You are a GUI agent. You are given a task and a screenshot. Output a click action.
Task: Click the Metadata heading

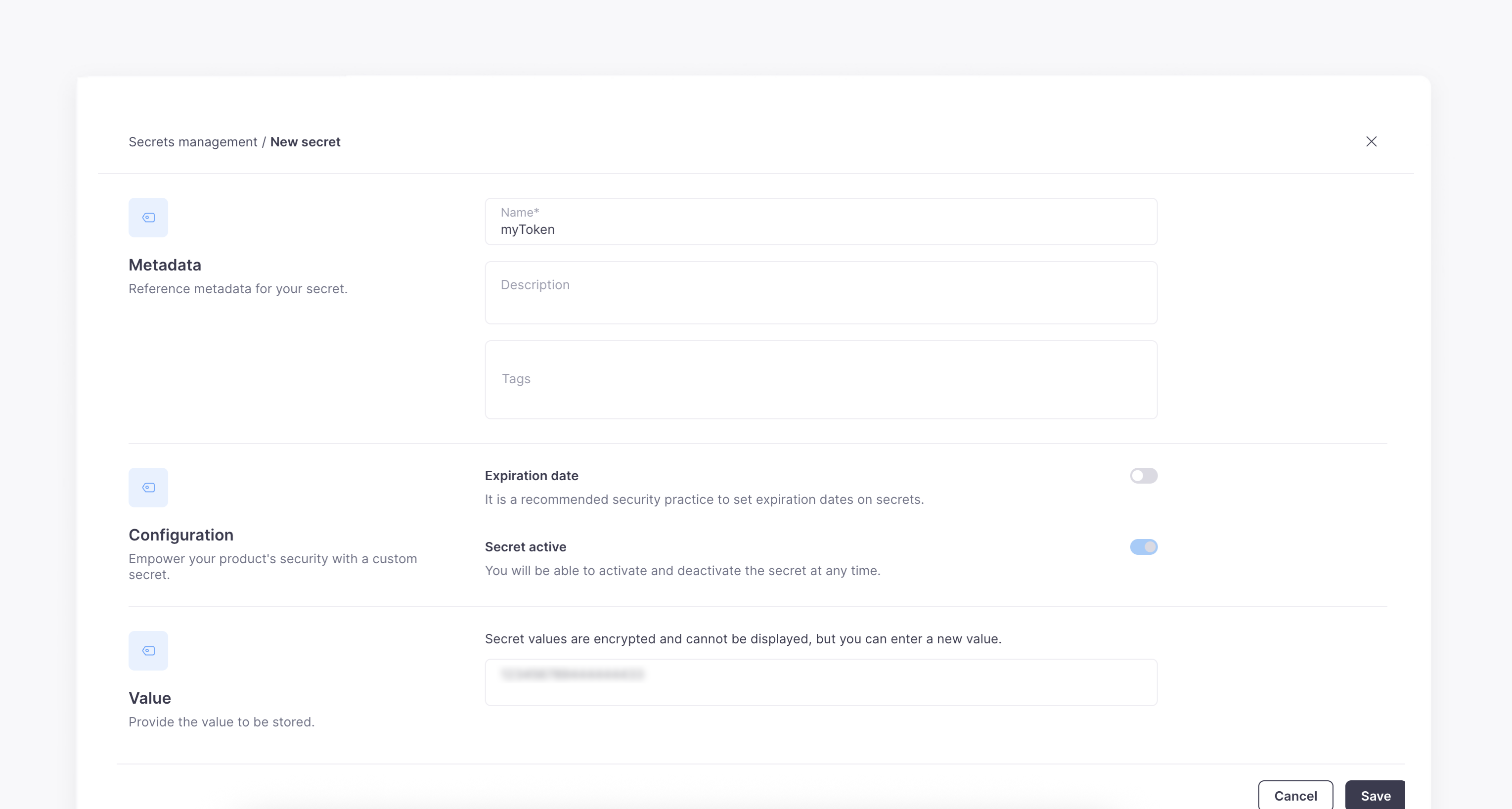click(165, 266)
